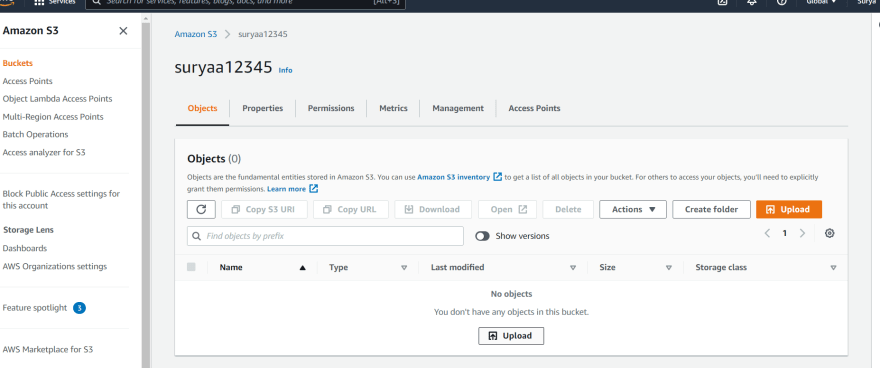Open Learn more link
Viewport: 880px width, 368px height.
click(286, 189)
